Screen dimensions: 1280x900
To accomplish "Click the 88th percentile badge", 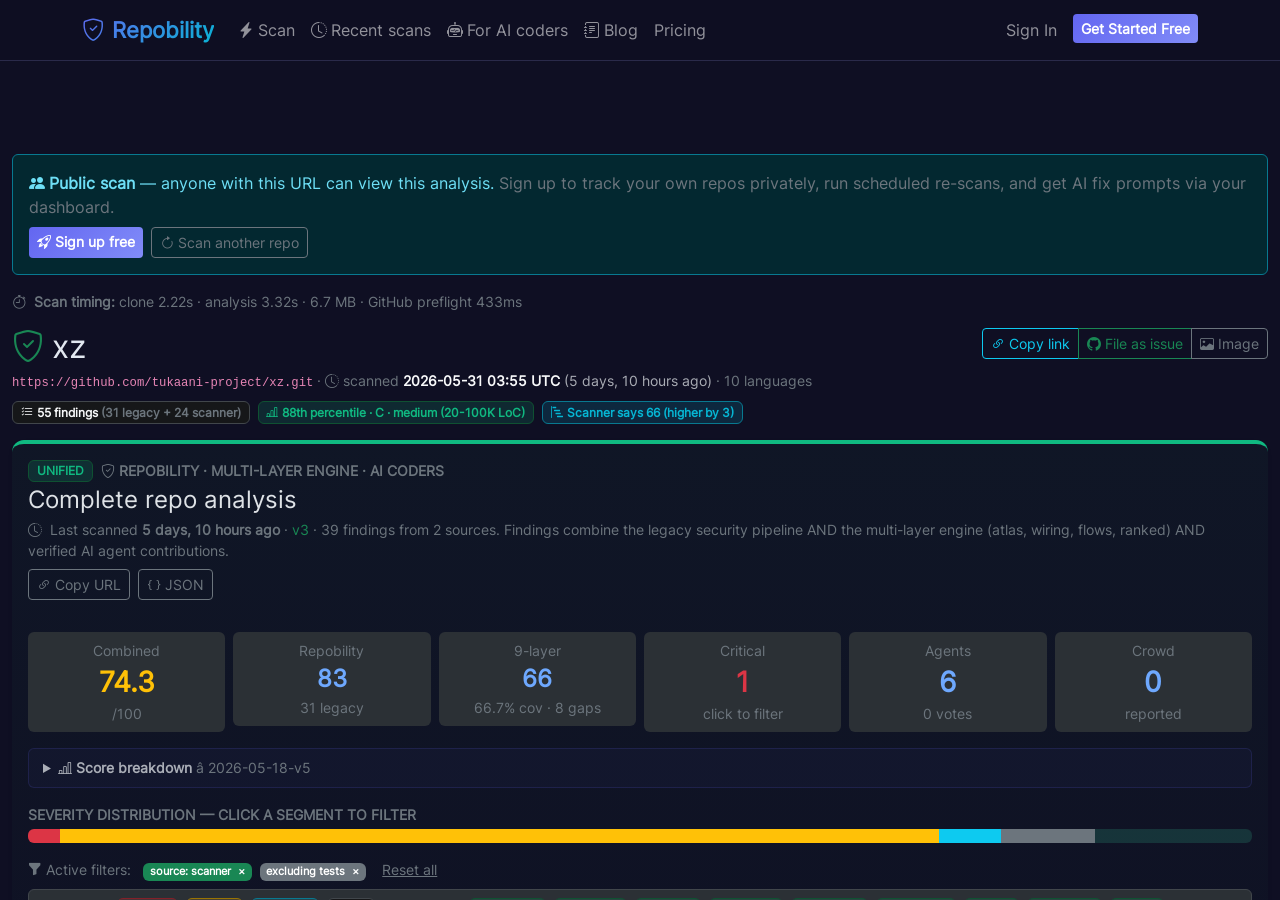I will click(x=396, y=412).
